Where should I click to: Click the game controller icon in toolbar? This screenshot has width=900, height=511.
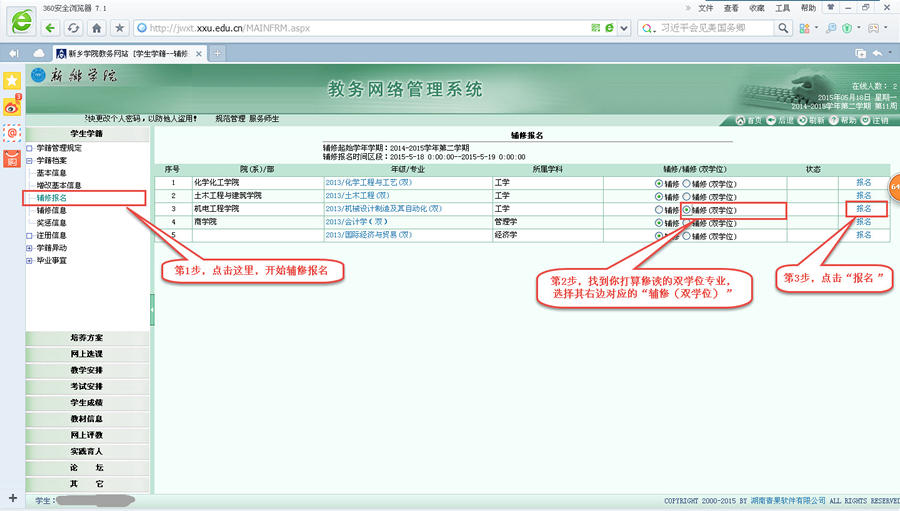[874, 28]
